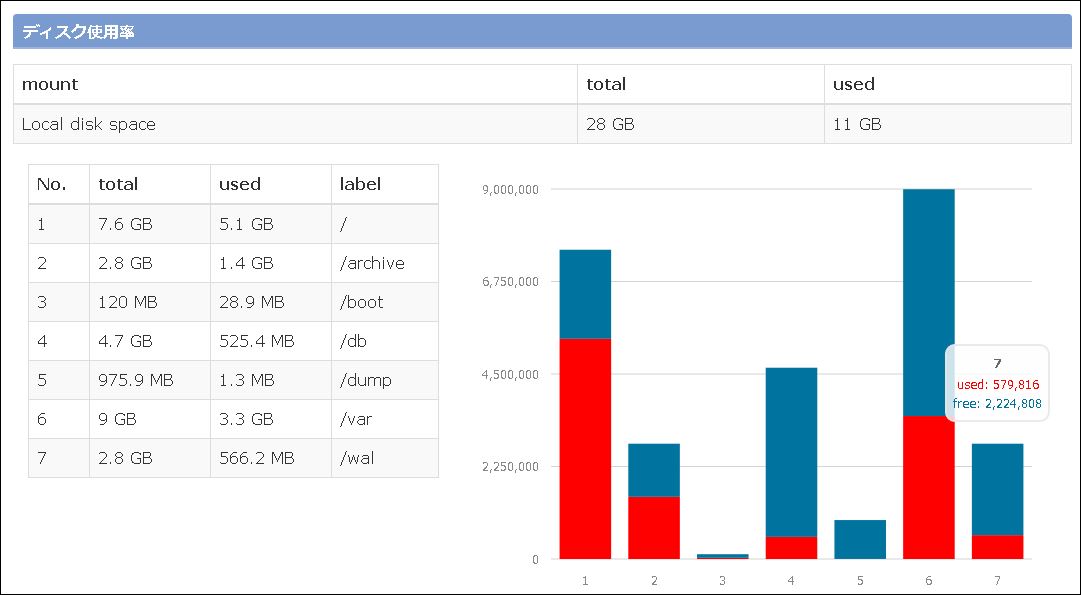Click the tiny bar 3 in chart
Screen dimensions: 1081x595
coord(723,556)
